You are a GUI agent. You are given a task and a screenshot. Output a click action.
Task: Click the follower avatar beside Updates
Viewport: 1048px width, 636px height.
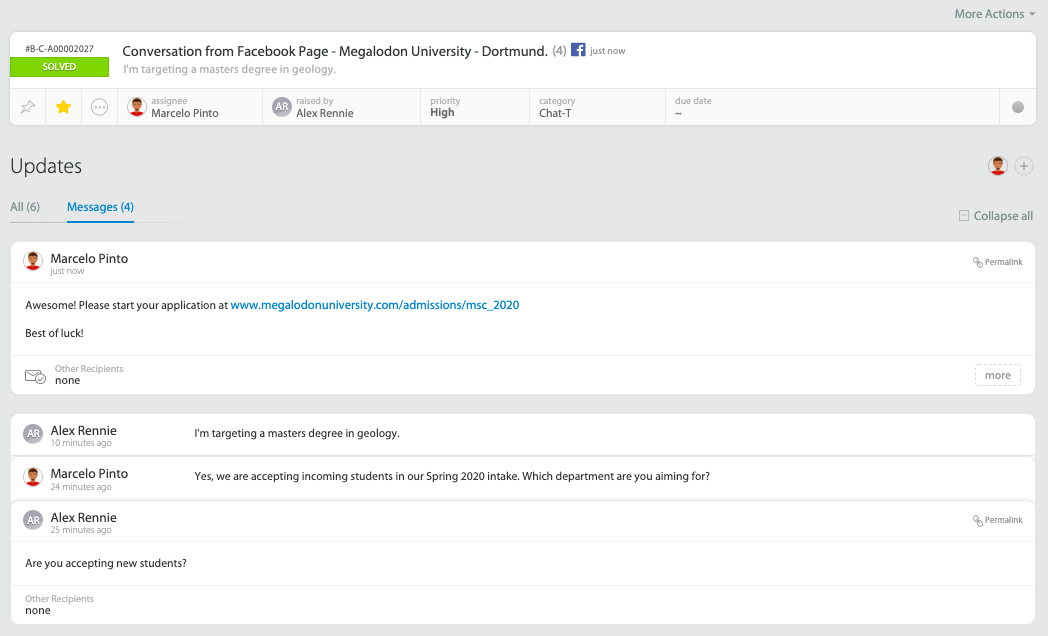[x=998, y=166]
